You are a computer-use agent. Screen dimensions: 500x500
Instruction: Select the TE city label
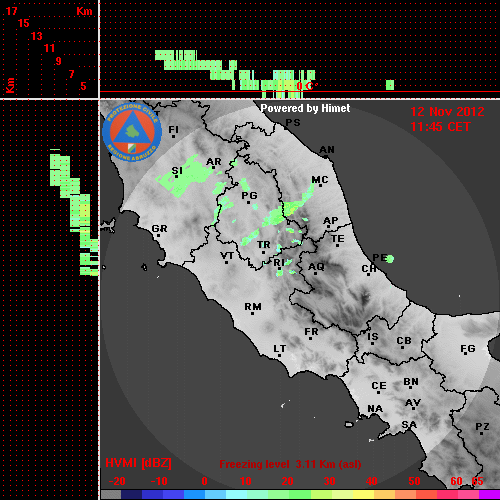tap(338, 239)
